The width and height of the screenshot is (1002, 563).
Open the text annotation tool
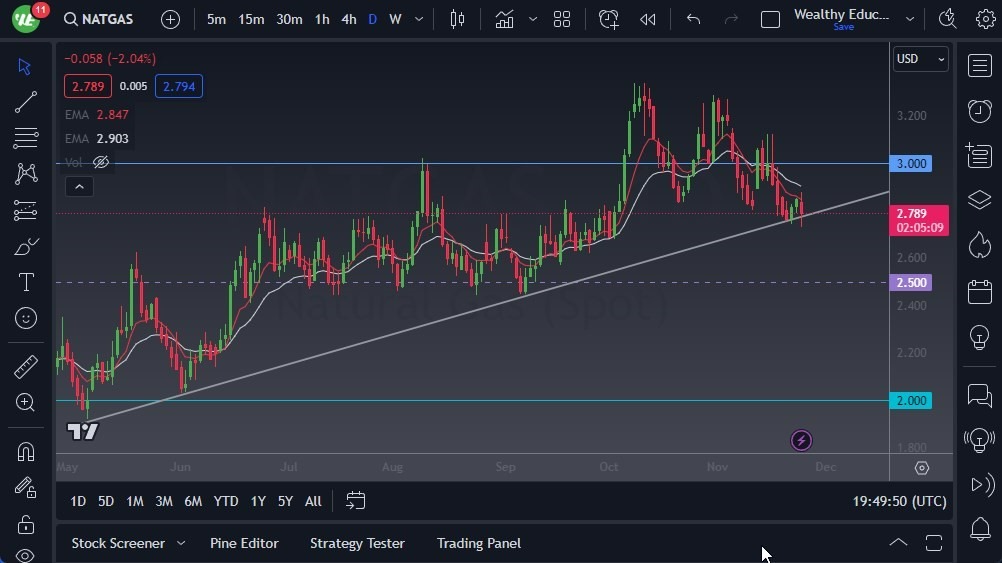click(26, 282)
